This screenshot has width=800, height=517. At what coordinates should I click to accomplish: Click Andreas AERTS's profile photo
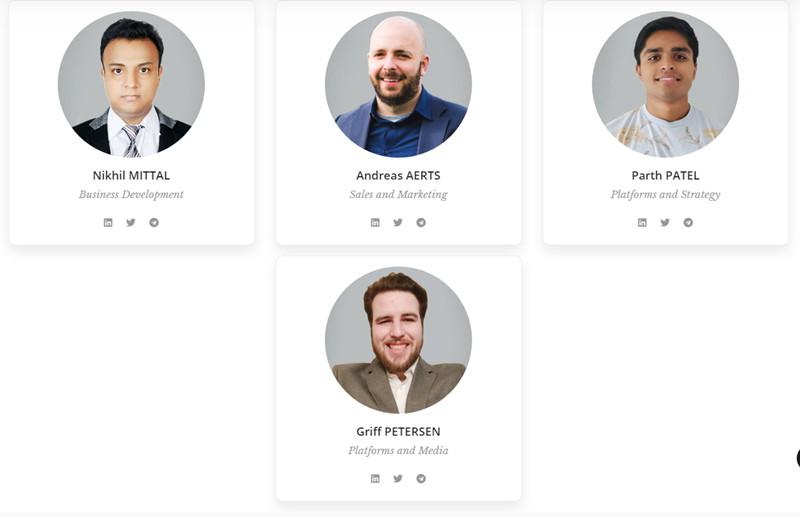[x=398, y=84]
